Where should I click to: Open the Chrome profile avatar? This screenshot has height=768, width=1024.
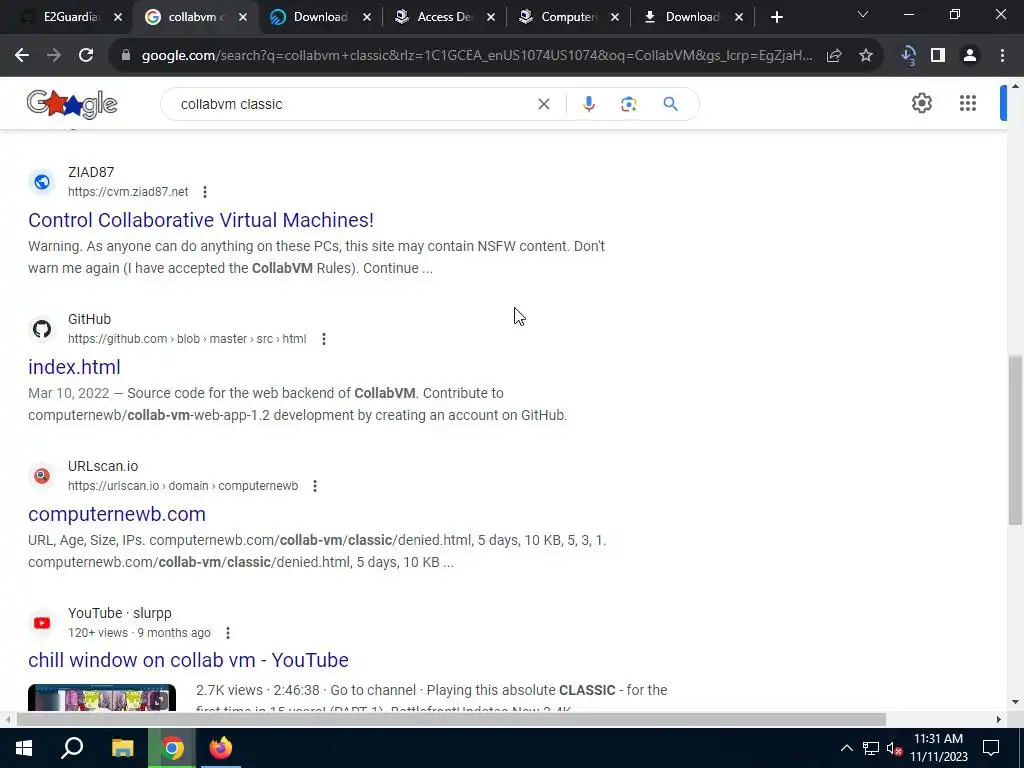click(x=970, y=56)
